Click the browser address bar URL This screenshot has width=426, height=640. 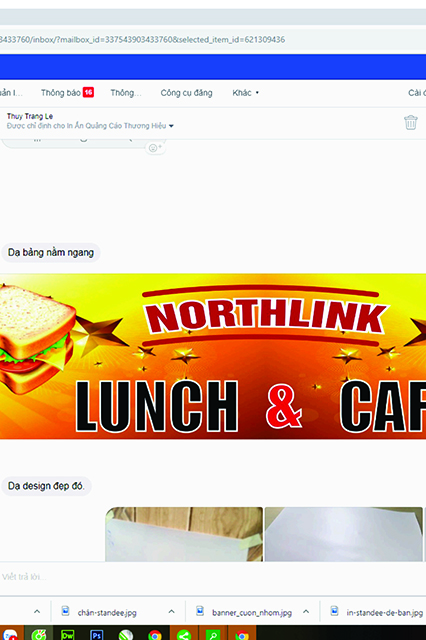[x=143, y=40]
